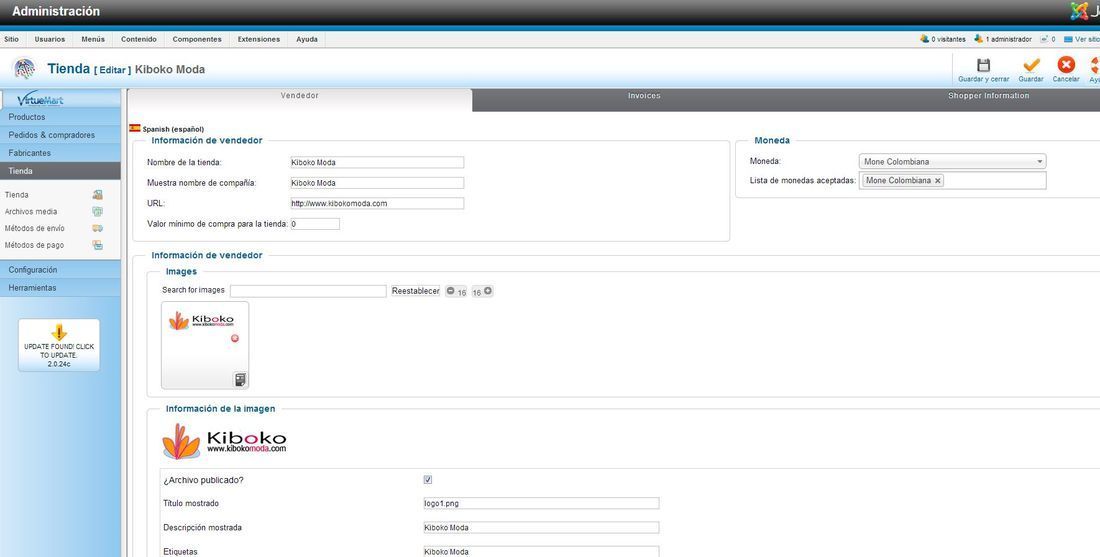Click the Spanish flag language icon
Screen dimensions: 1100x557
click(135, 128)
